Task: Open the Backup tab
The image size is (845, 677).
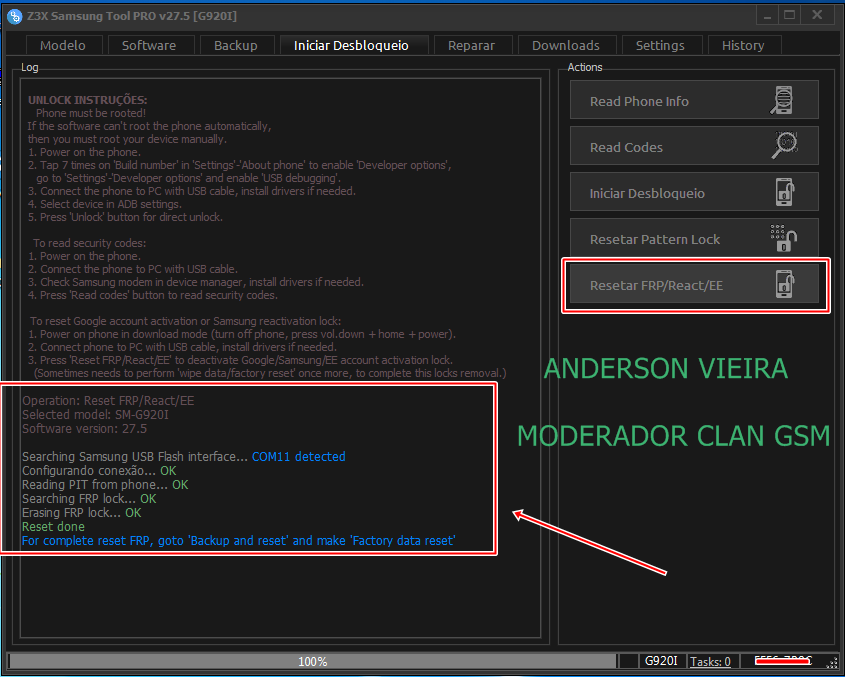Action: (x=236, y=45)
